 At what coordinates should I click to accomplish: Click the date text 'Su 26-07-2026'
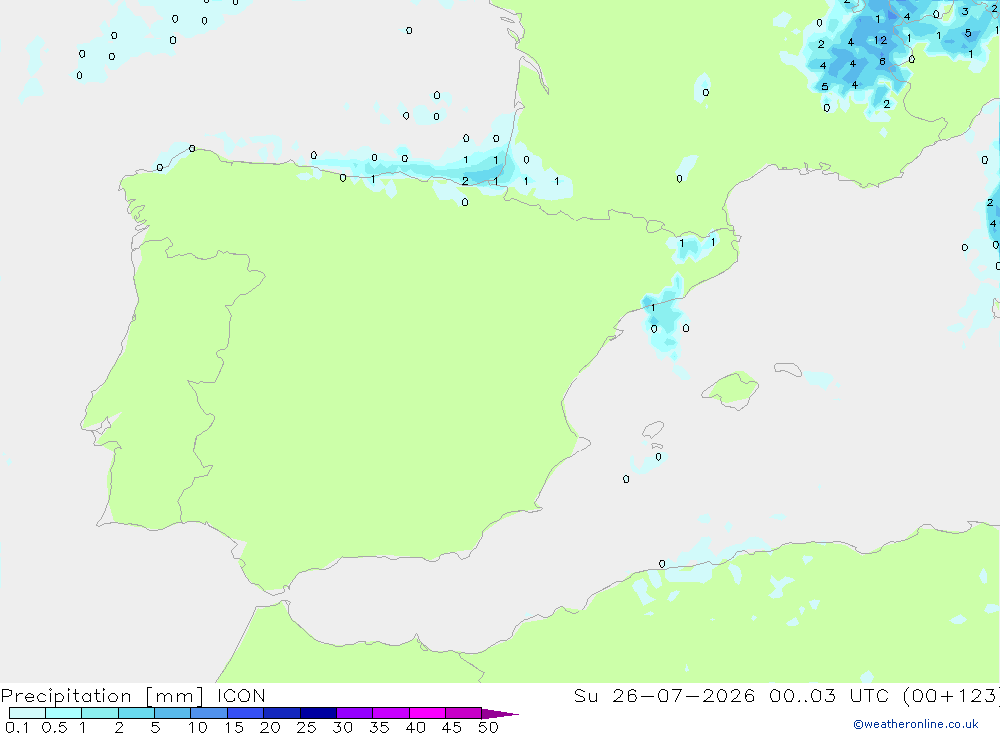[x=664, y=696]
